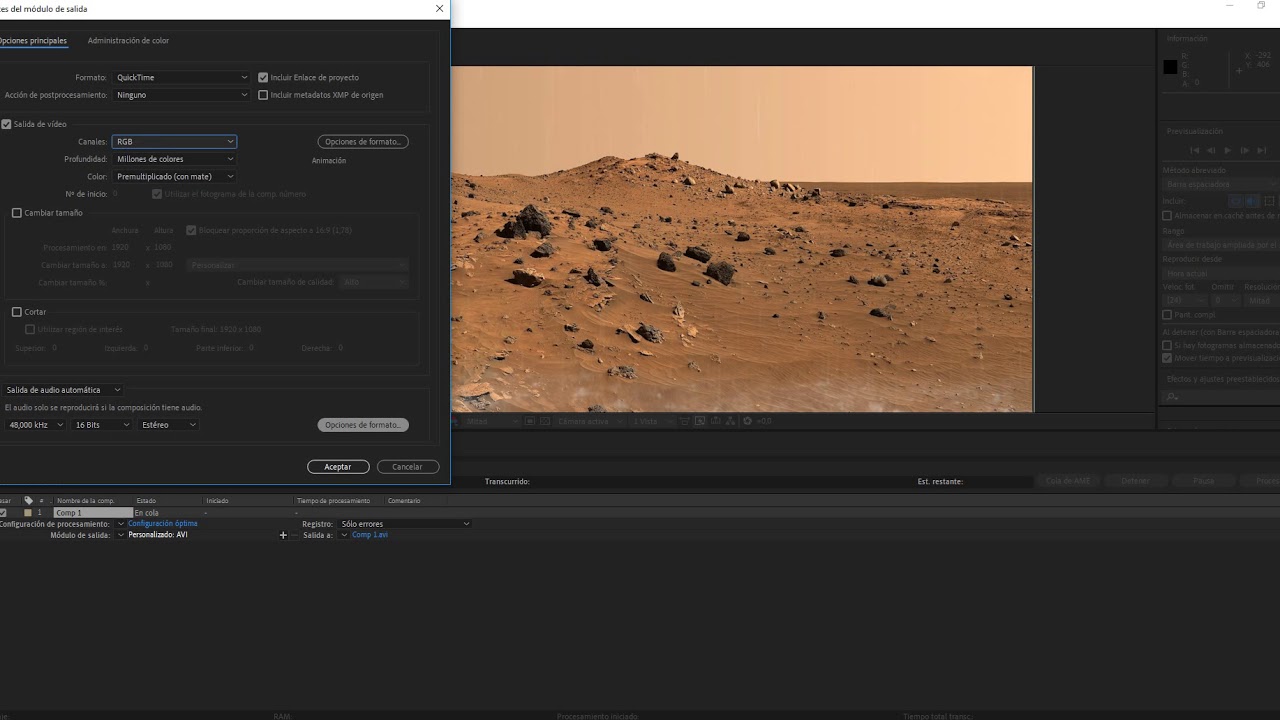Select Comp 1 name in render queue
1280x720 pixels.
[93, 513]
